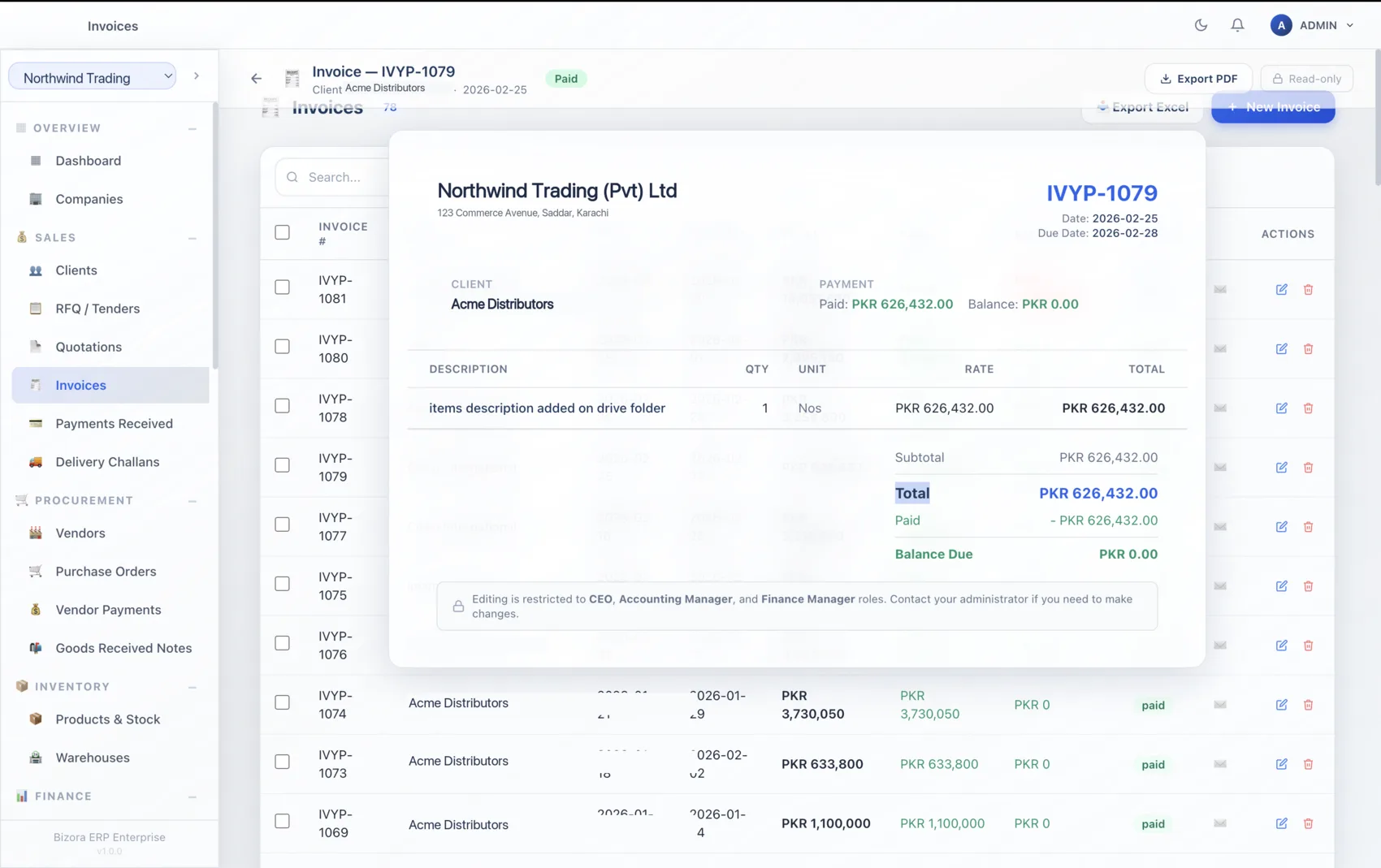Open the Northwind Trading company dropdown
The height and width of the screenshot is (868, 1381).
(93, 77)
